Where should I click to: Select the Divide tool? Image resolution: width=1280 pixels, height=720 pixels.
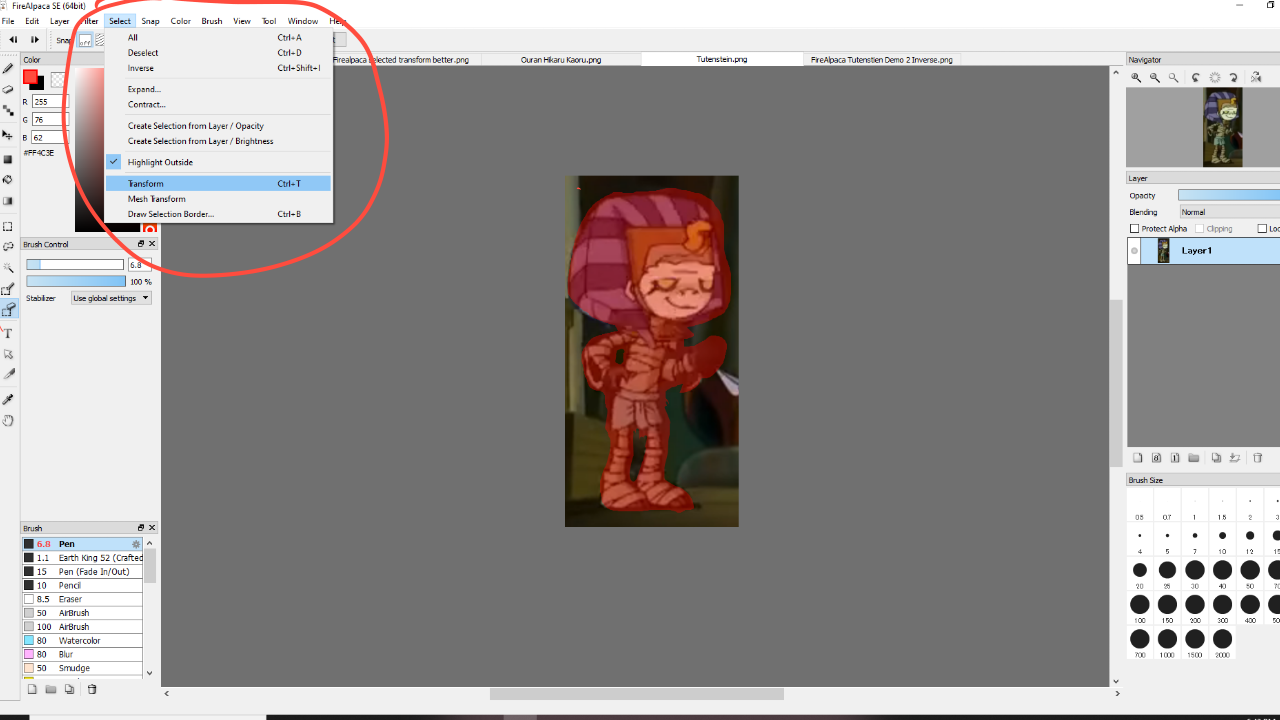pyautogui.click(x=8, y=374)
